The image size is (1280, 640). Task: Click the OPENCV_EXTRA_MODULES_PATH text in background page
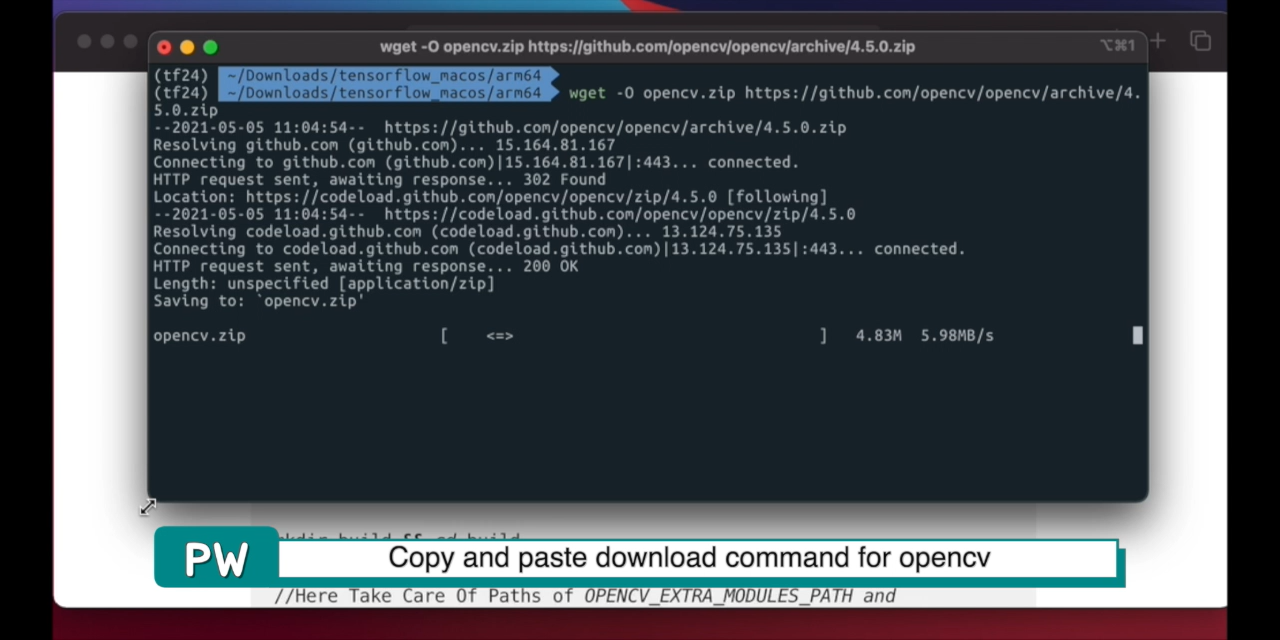pyautogui.click(x=718, y=596)
